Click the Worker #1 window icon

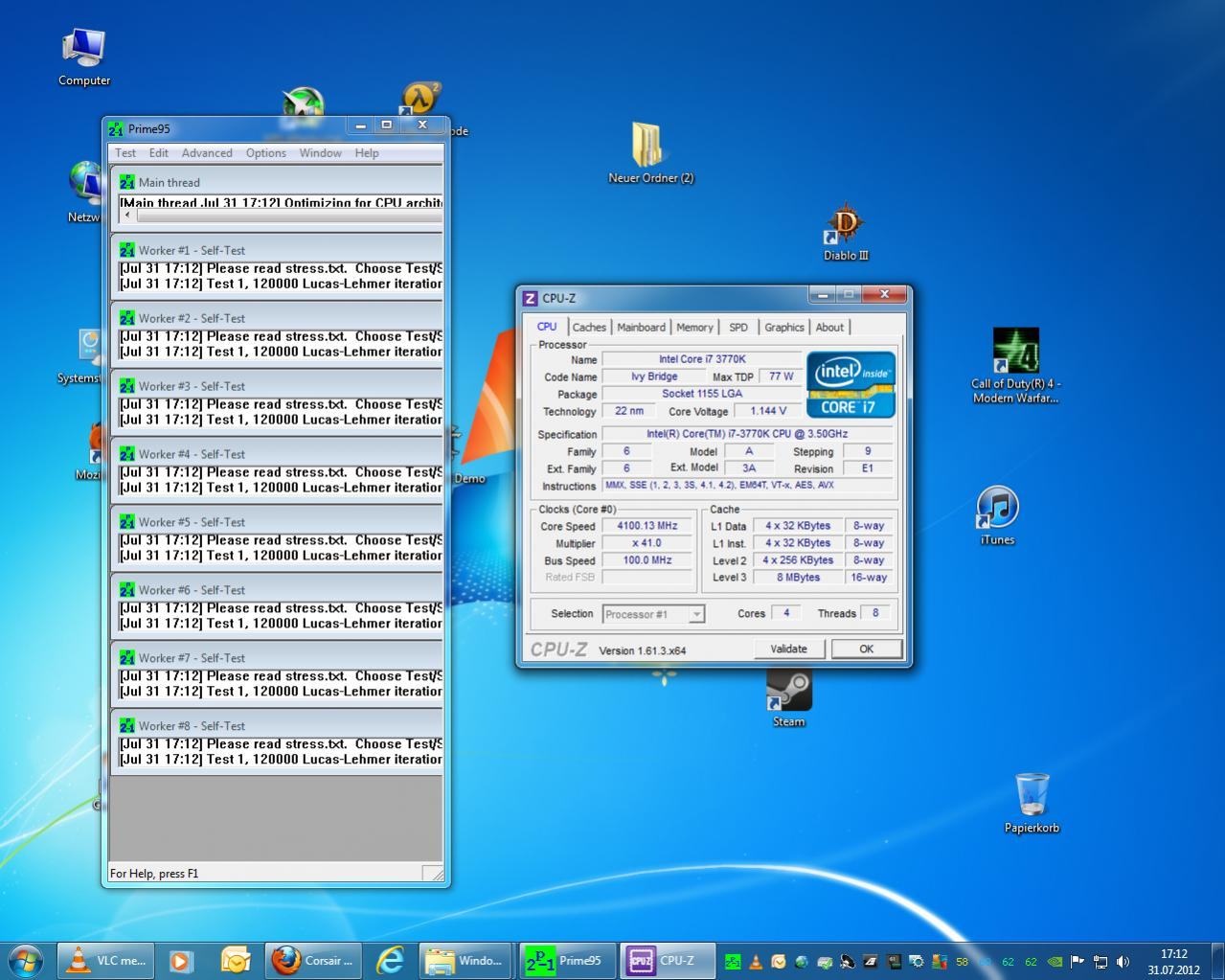point(127,250)
